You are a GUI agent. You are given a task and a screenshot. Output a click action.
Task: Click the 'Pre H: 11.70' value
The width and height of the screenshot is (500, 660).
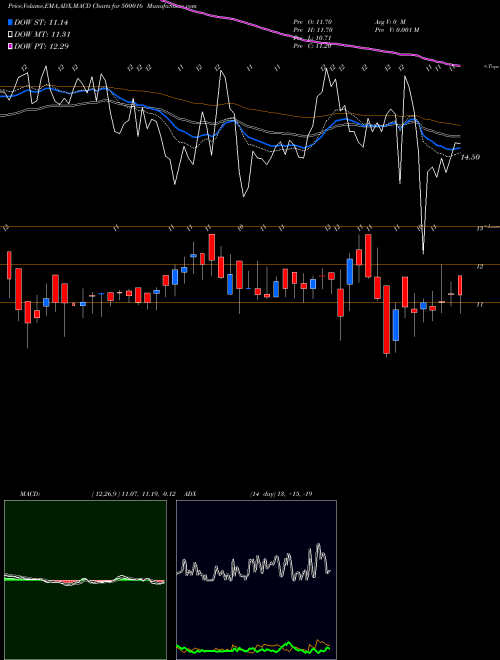[x=313, y=30]
